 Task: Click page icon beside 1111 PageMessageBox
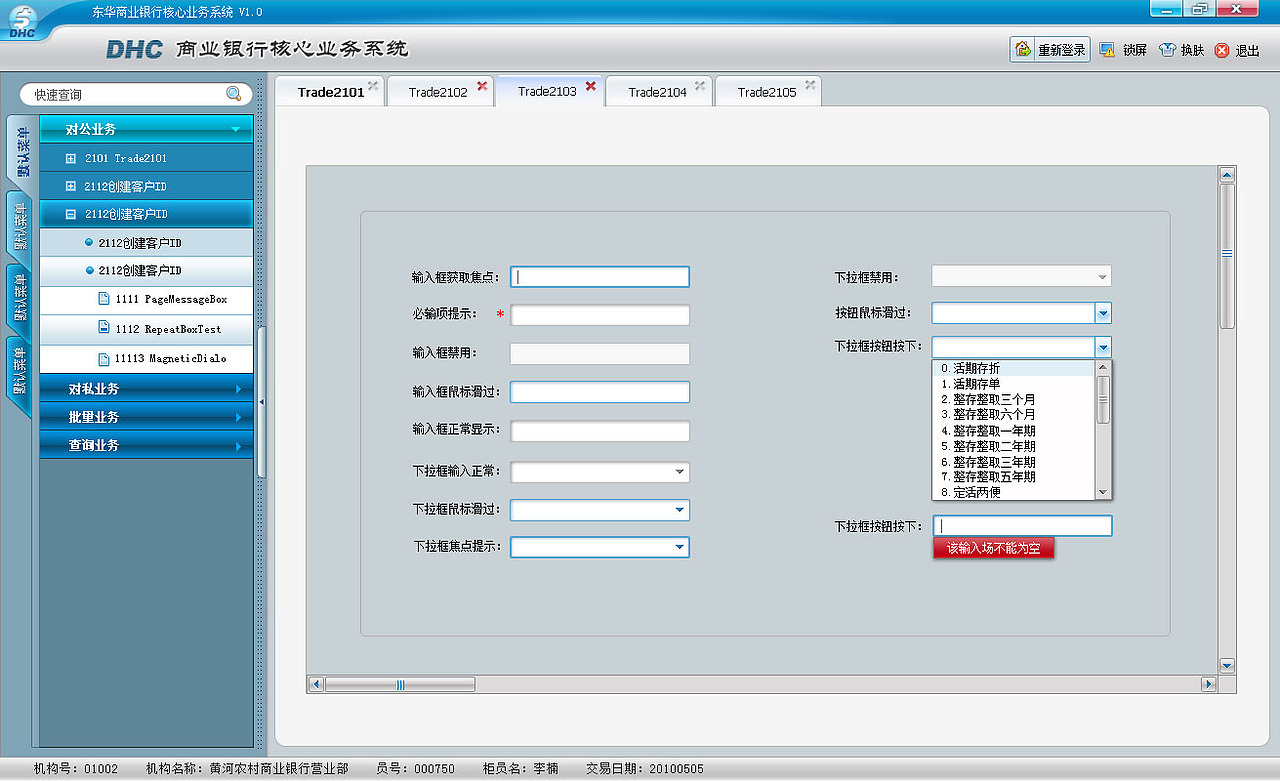click(104, 299)
